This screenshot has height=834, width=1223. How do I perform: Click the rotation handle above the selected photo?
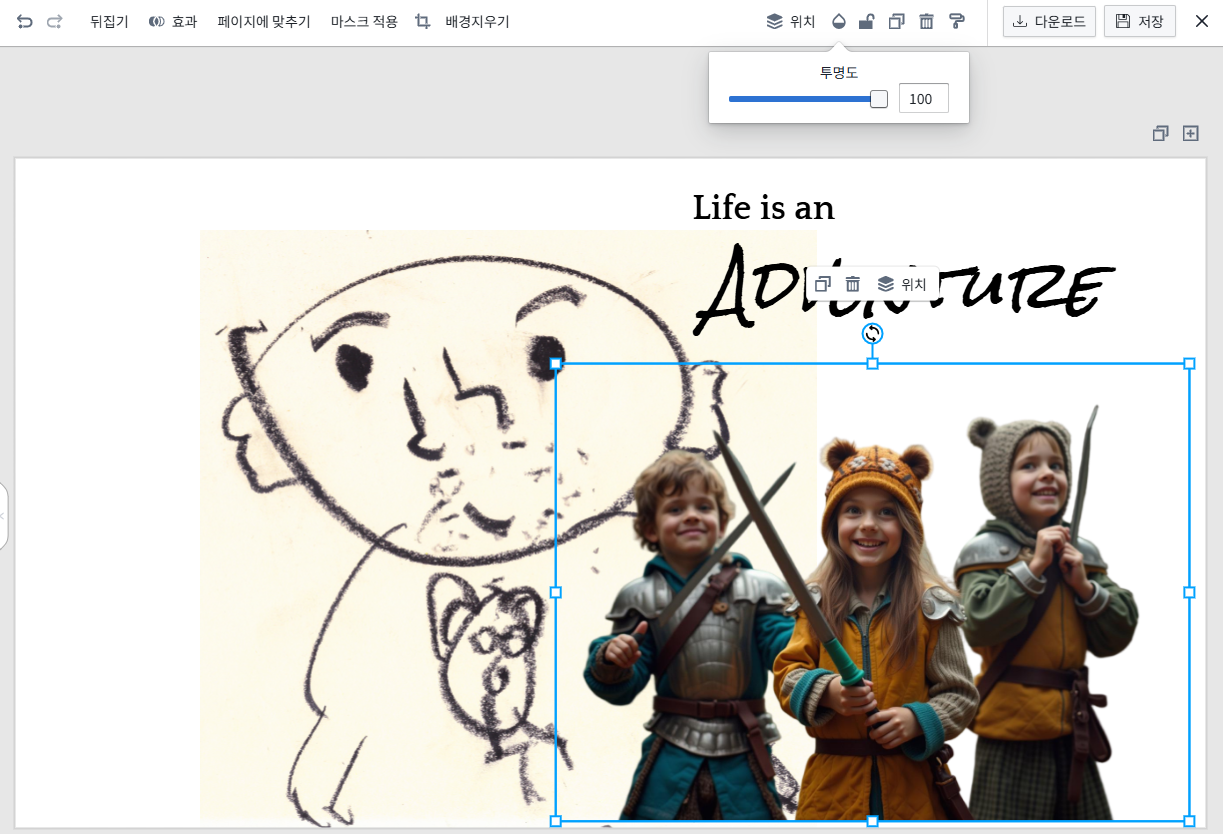click(x=871, y=334)
